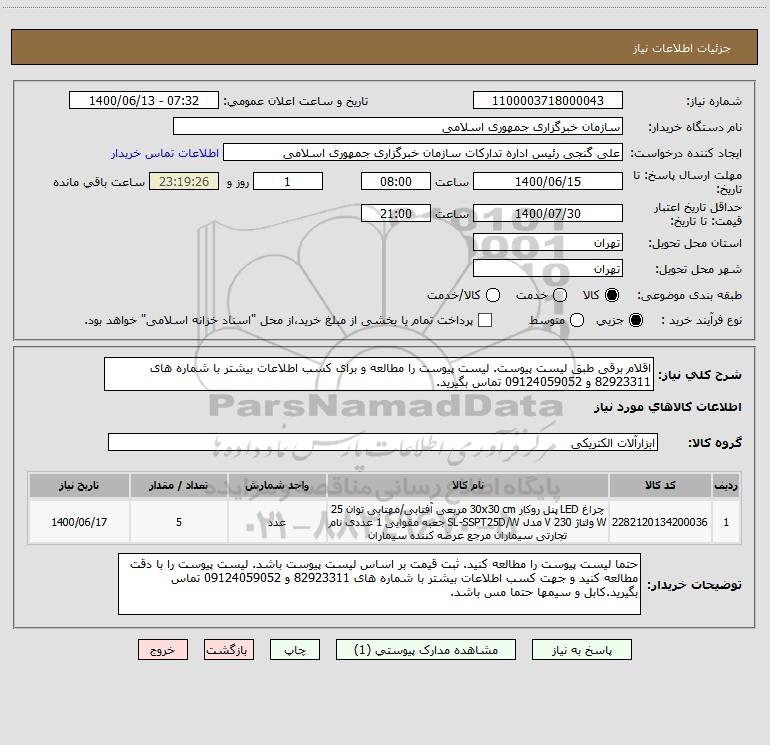The height and width of the screenshot is (745, 770).
Task: Select the کالا radio button
Action: pyautogui.click(x=612, y=295)
